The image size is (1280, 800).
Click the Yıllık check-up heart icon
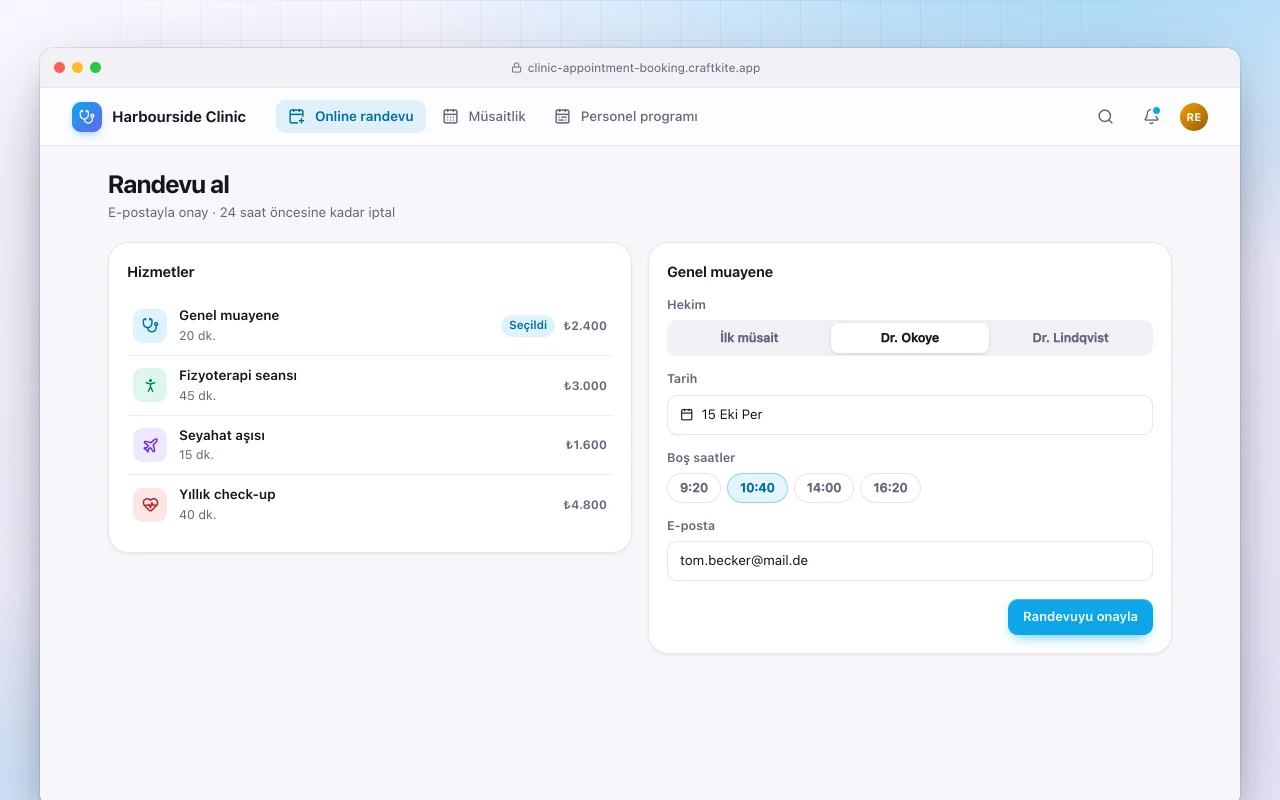coord(150,504)
